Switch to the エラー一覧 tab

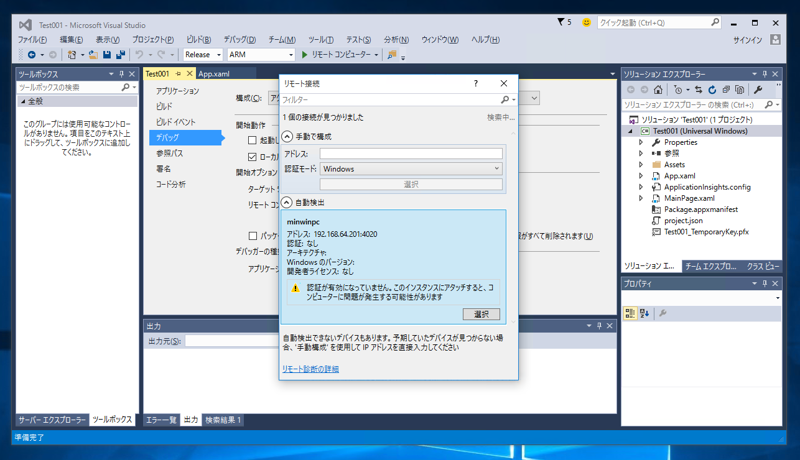[x=161, y=420]
